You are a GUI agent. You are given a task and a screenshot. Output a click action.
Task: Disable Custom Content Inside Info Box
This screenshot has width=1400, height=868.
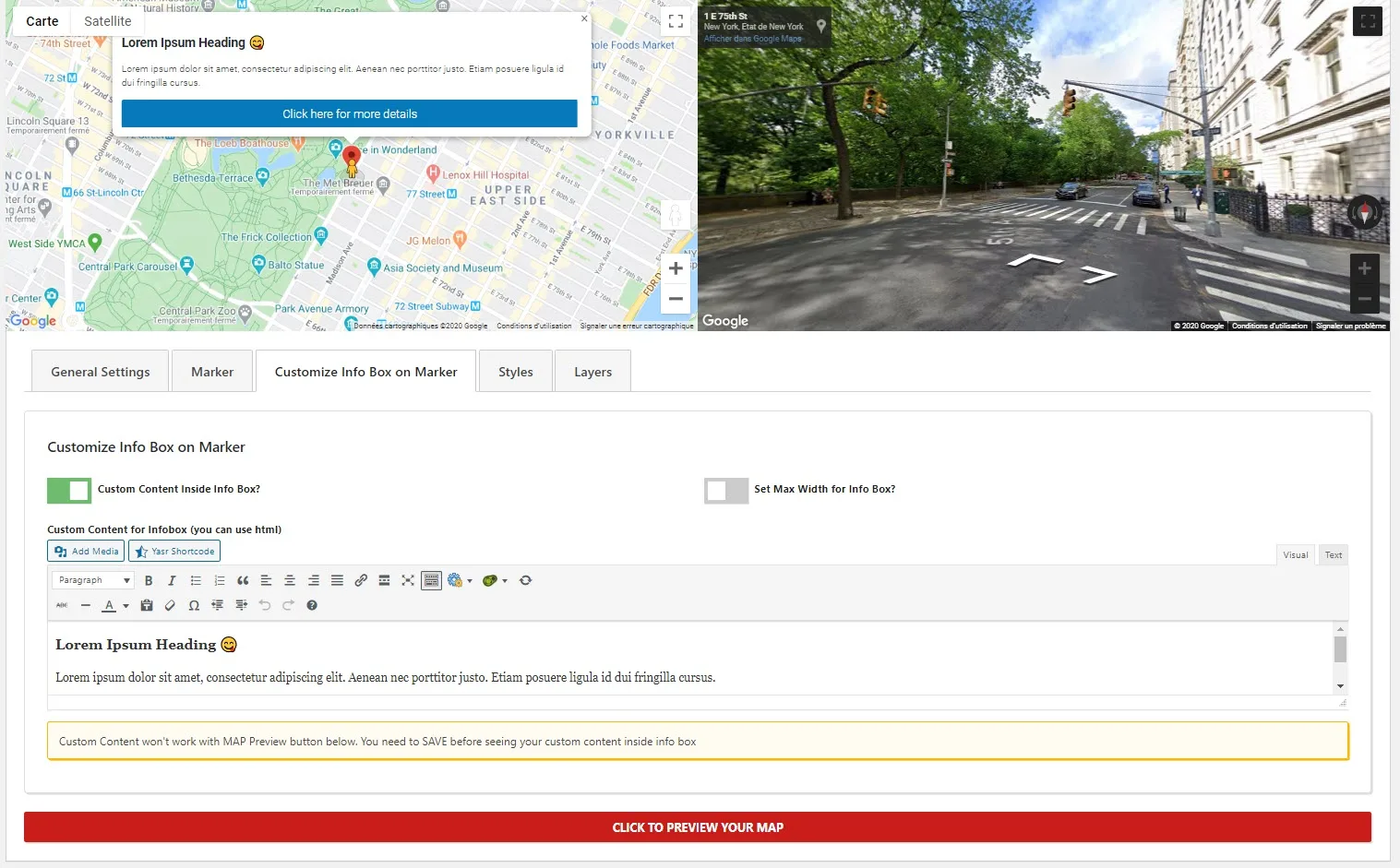pos(69,490)
